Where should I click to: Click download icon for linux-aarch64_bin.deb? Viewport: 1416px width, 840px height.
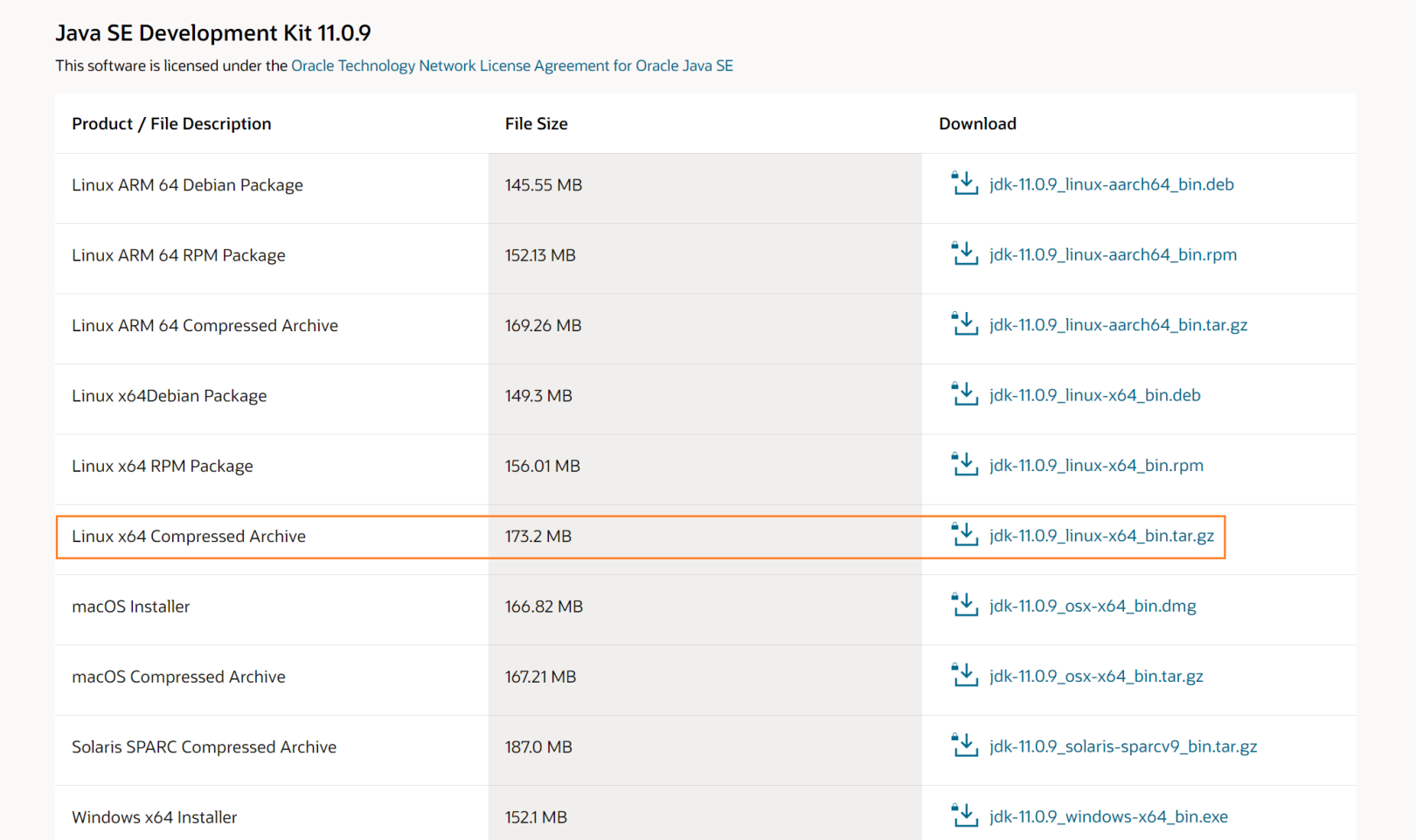point(964,184)
